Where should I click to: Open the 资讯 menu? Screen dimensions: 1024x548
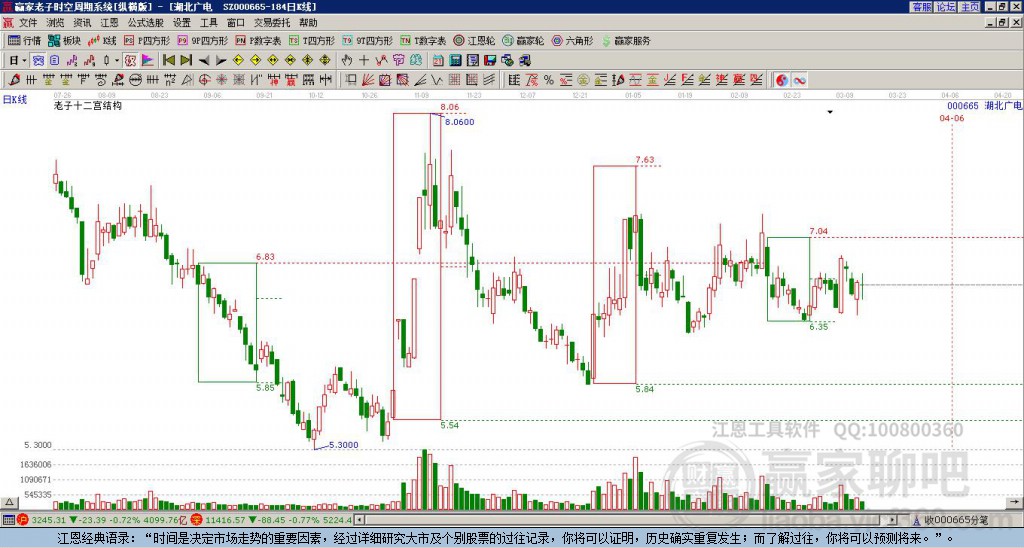82,23
